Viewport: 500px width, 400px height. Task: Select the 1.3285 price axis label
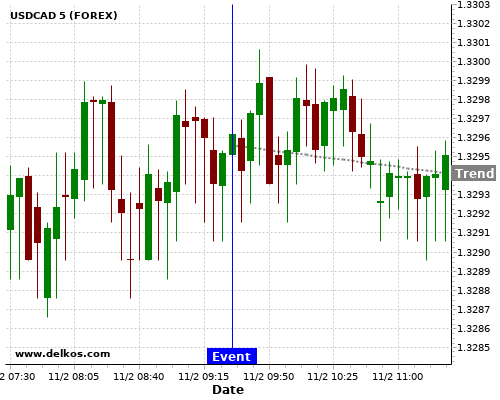473,348
